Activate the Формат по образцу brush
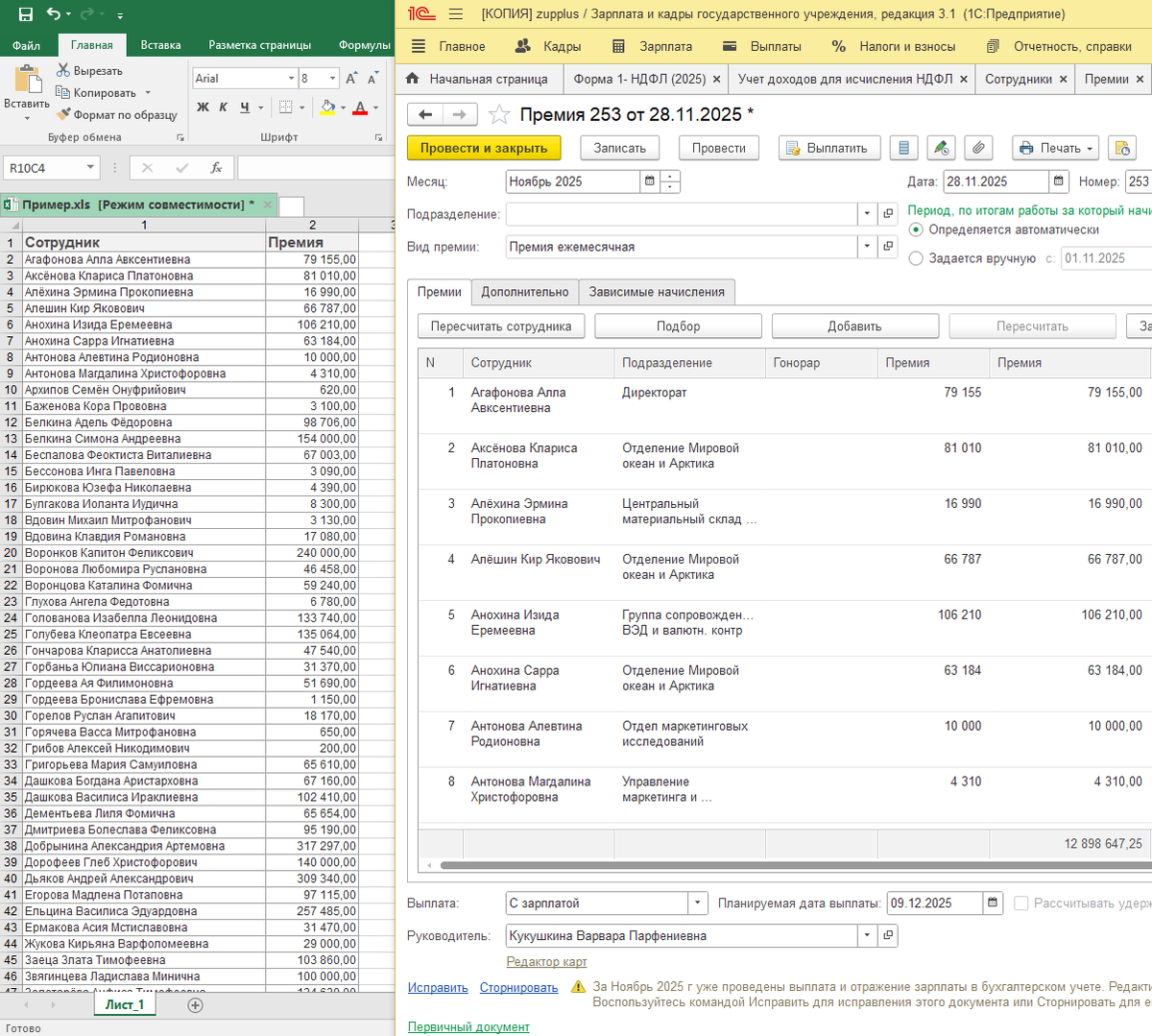Viewport: 1152px width, 1036px height. click(x=63, y=114)
